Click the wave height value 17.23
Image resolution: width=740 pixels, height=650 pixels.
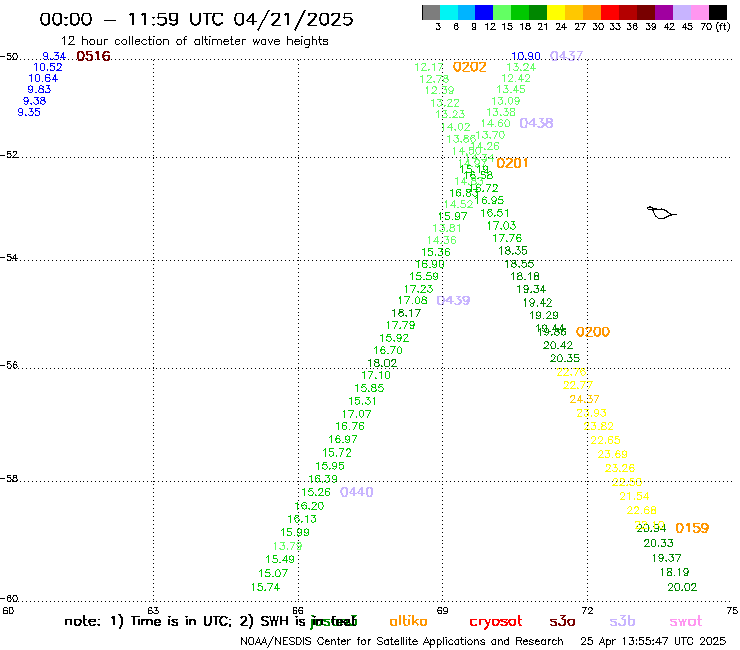419,289
